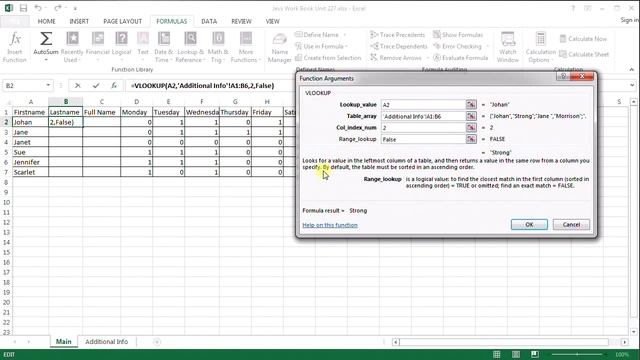Image resolution: width=640 pixels, height=360 pixels.
Task: Open the Text functions list
Action: [143, 47]
